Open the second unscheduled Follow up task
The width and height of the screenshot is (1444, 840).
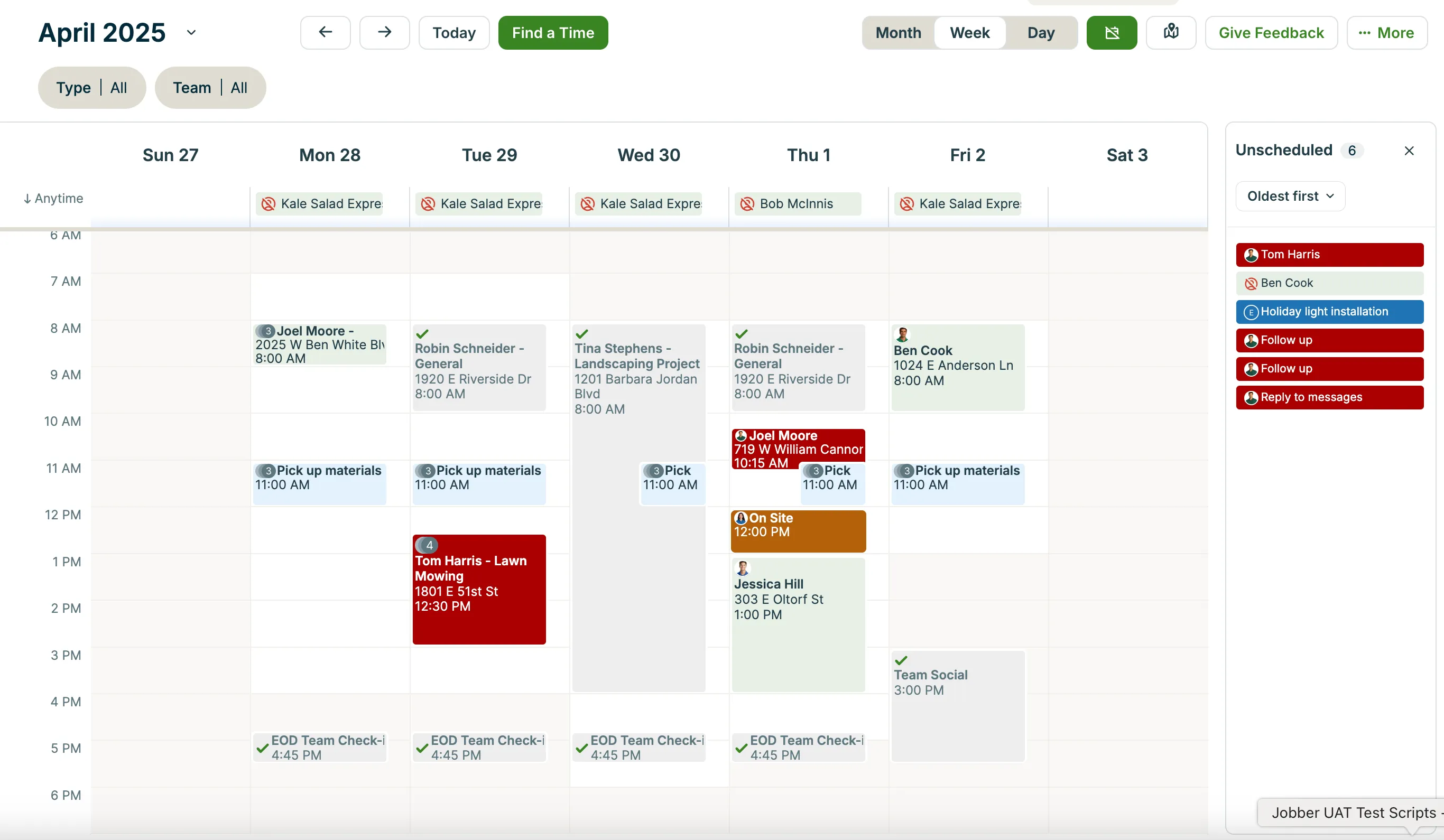[x=1329, y=369]
